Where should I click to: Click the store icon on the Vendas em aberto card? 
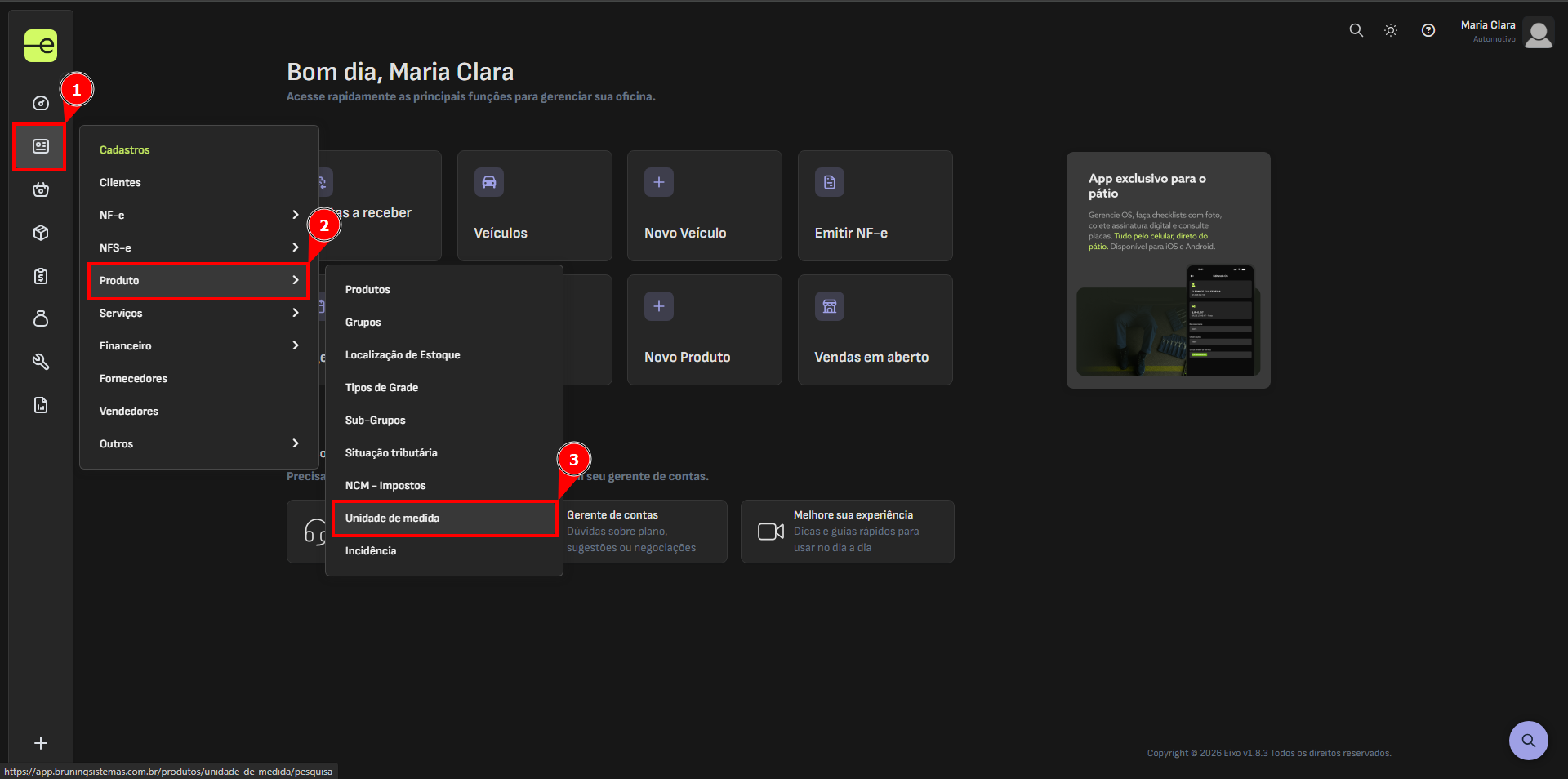pyautogui.click(x=830, y=306)
